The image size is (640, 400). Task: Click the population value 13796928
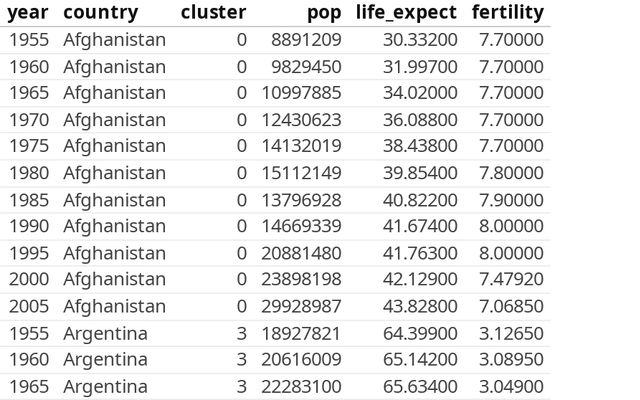coord(304,199)
